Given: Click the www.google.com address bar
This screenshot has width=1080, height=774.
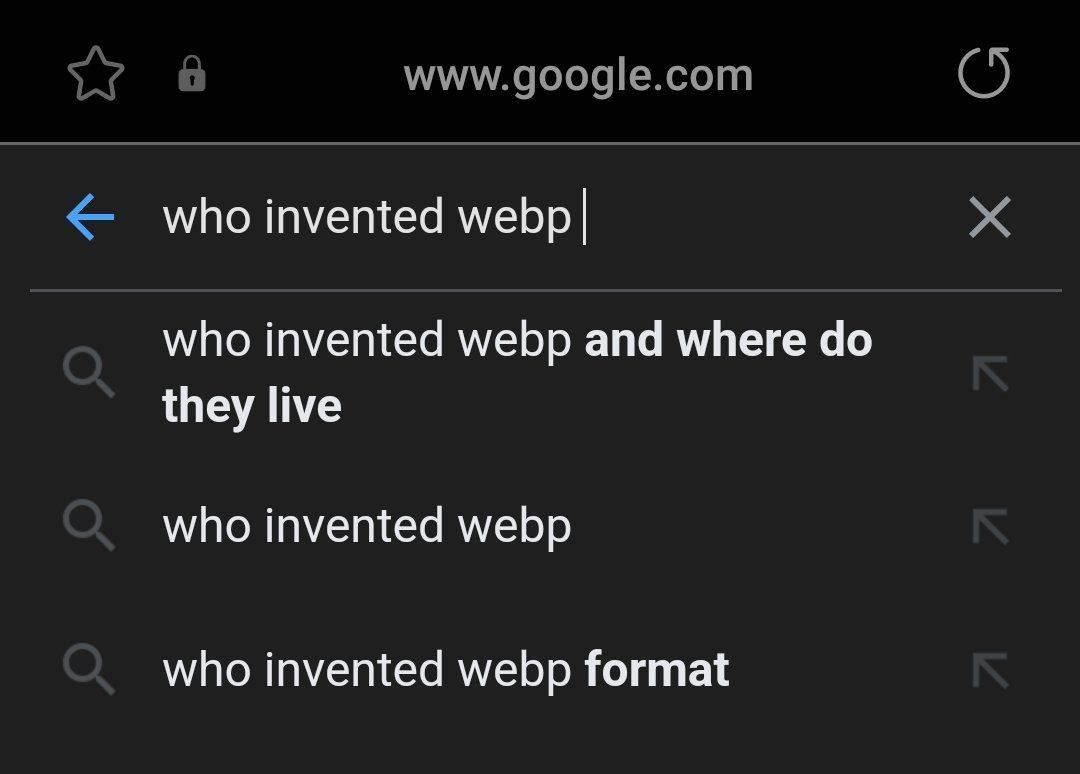Looking at the screenshot, I should point(578,76).
